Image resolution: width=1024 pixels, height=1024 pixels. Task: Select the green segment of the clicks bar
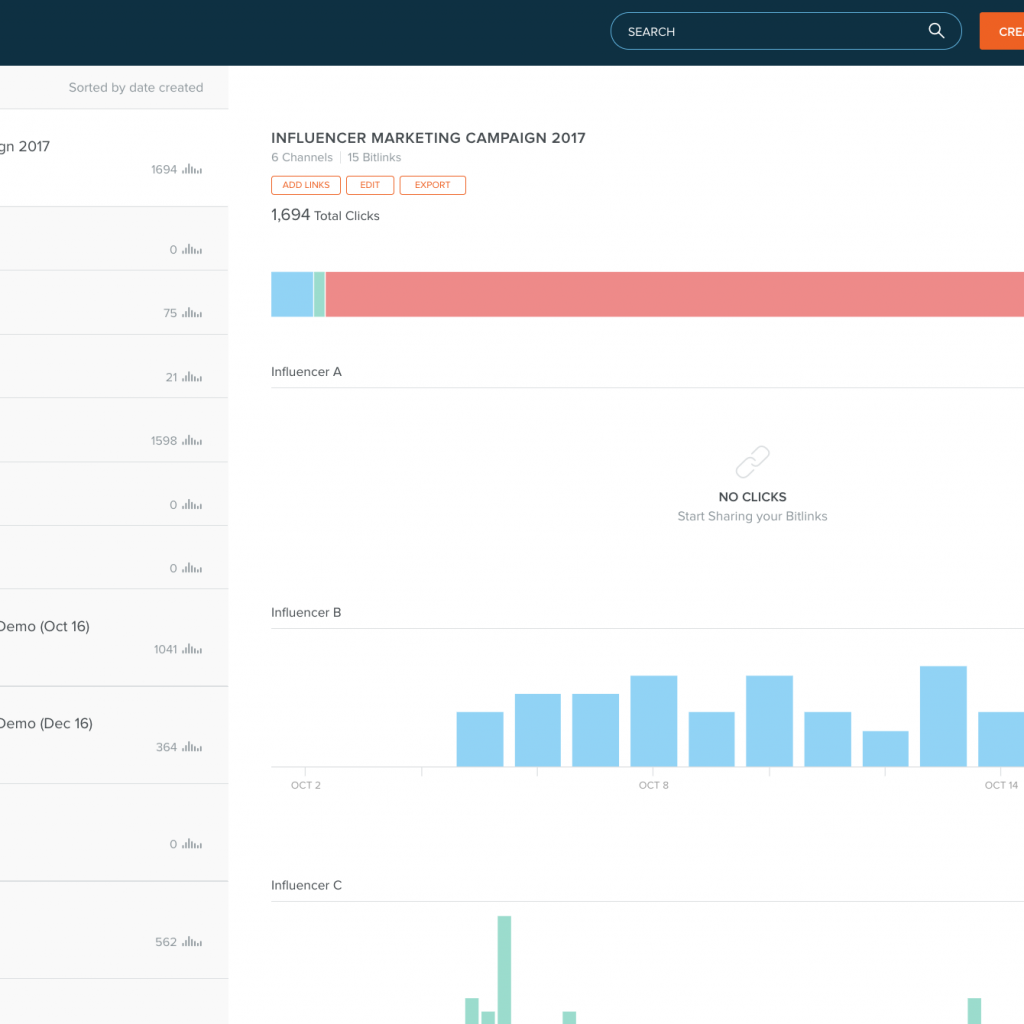(319, 295)
